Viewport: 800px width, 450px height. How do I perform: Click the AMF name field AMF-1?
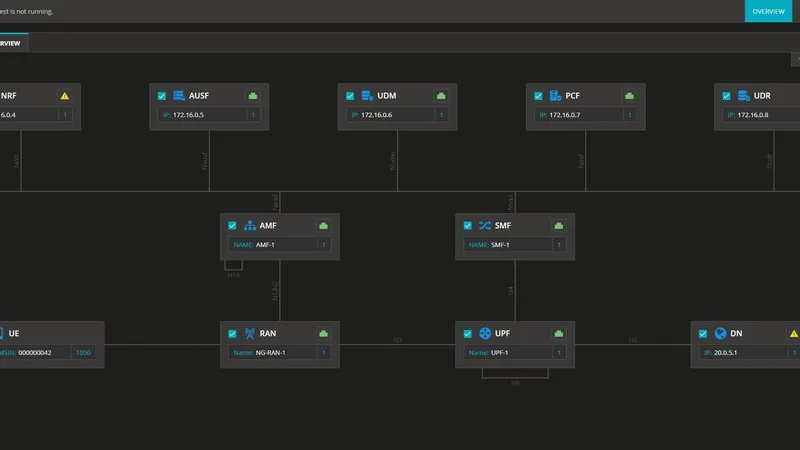tap(273, 245)
